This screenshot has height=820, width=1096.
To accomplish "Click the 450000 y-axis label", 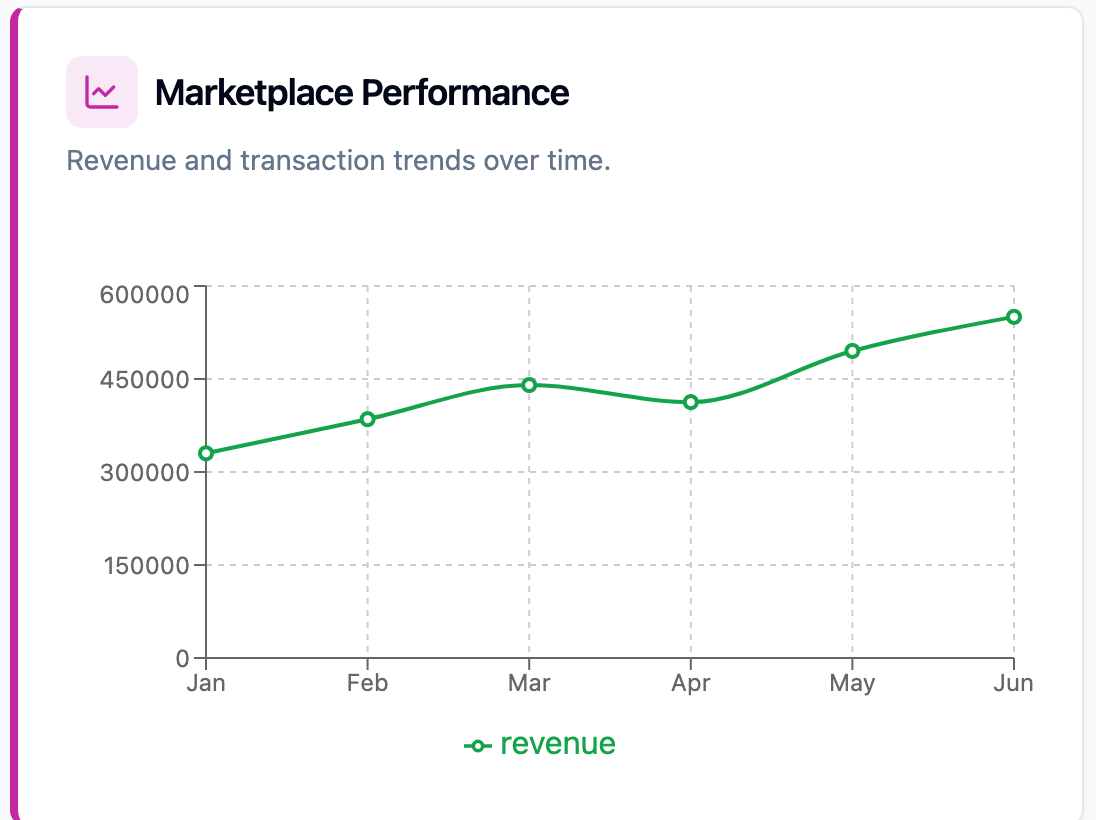I will point(145,380).
